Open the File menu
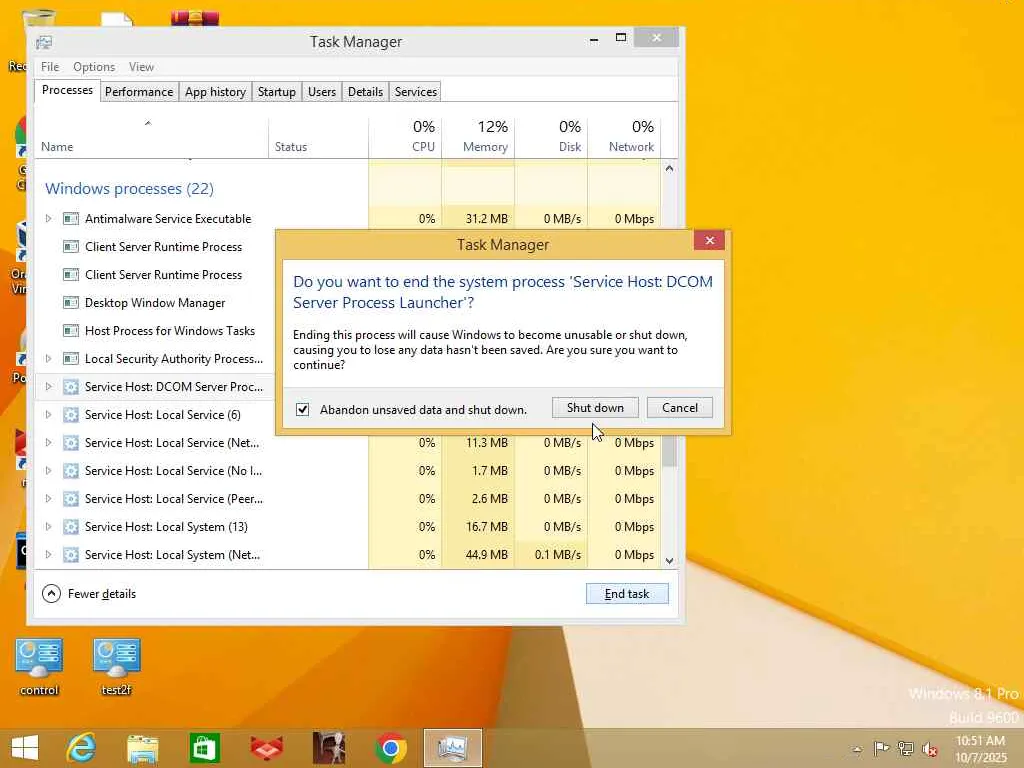 (50, 67)
